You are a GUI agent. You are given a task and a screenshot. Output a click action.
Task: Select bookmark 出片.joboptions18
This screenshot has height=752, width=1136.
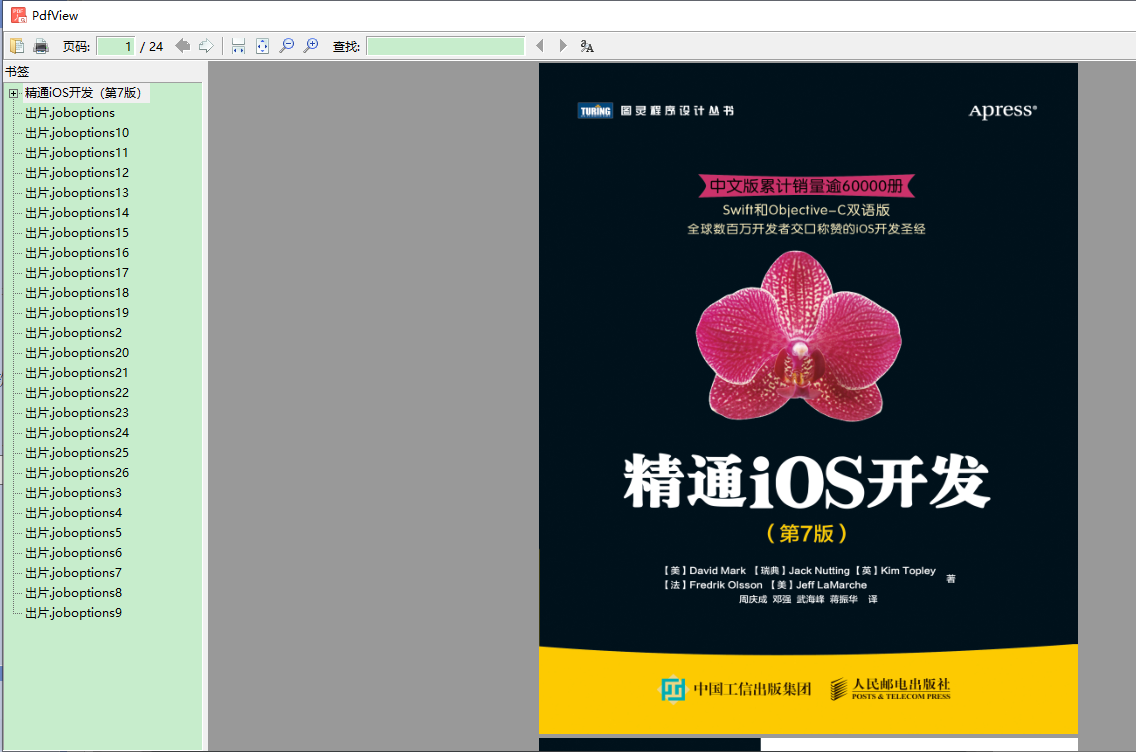click(77, 293)
